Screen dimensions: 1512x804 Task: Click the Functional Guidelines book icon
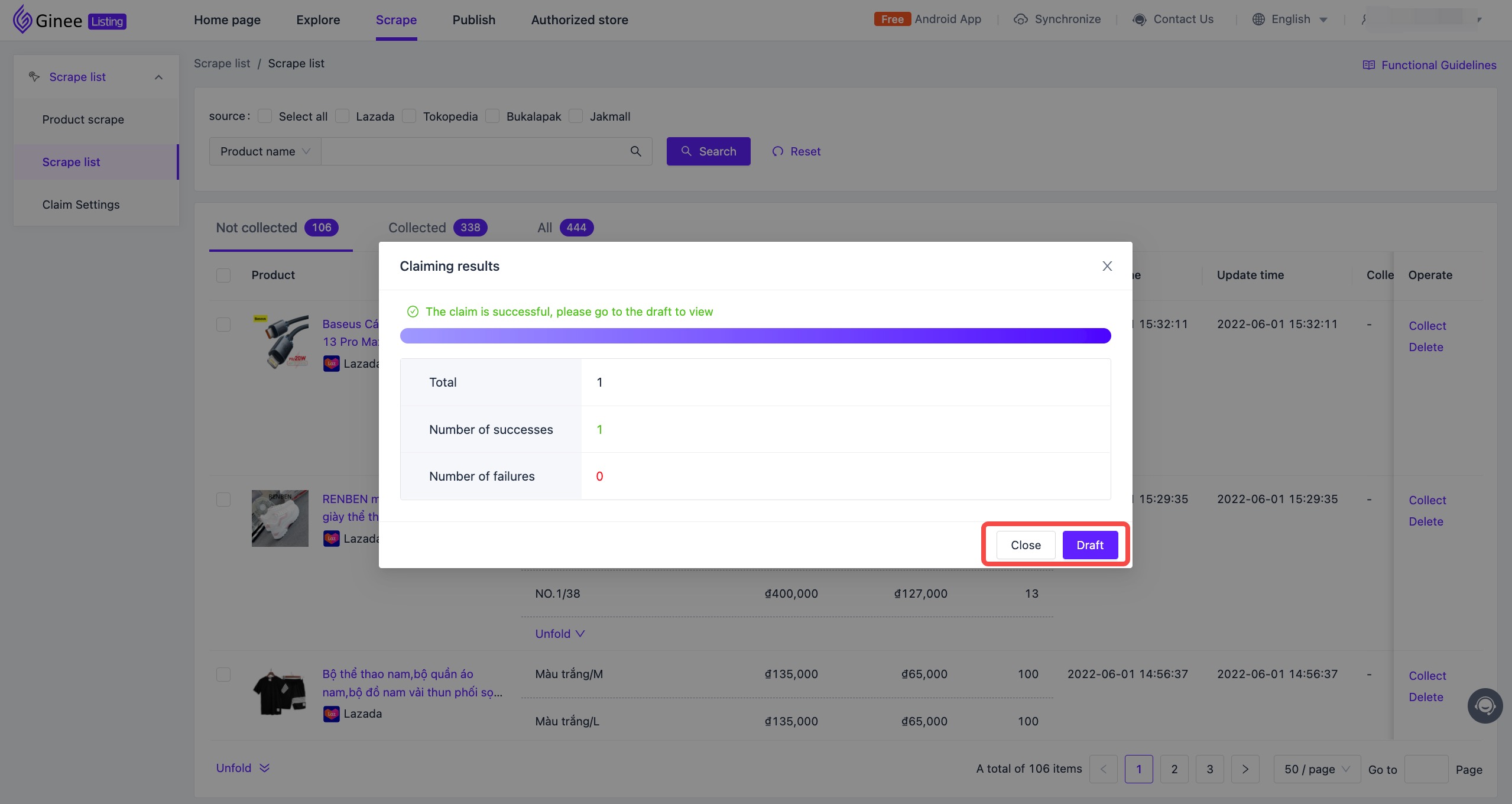[x=1368, y=65]
